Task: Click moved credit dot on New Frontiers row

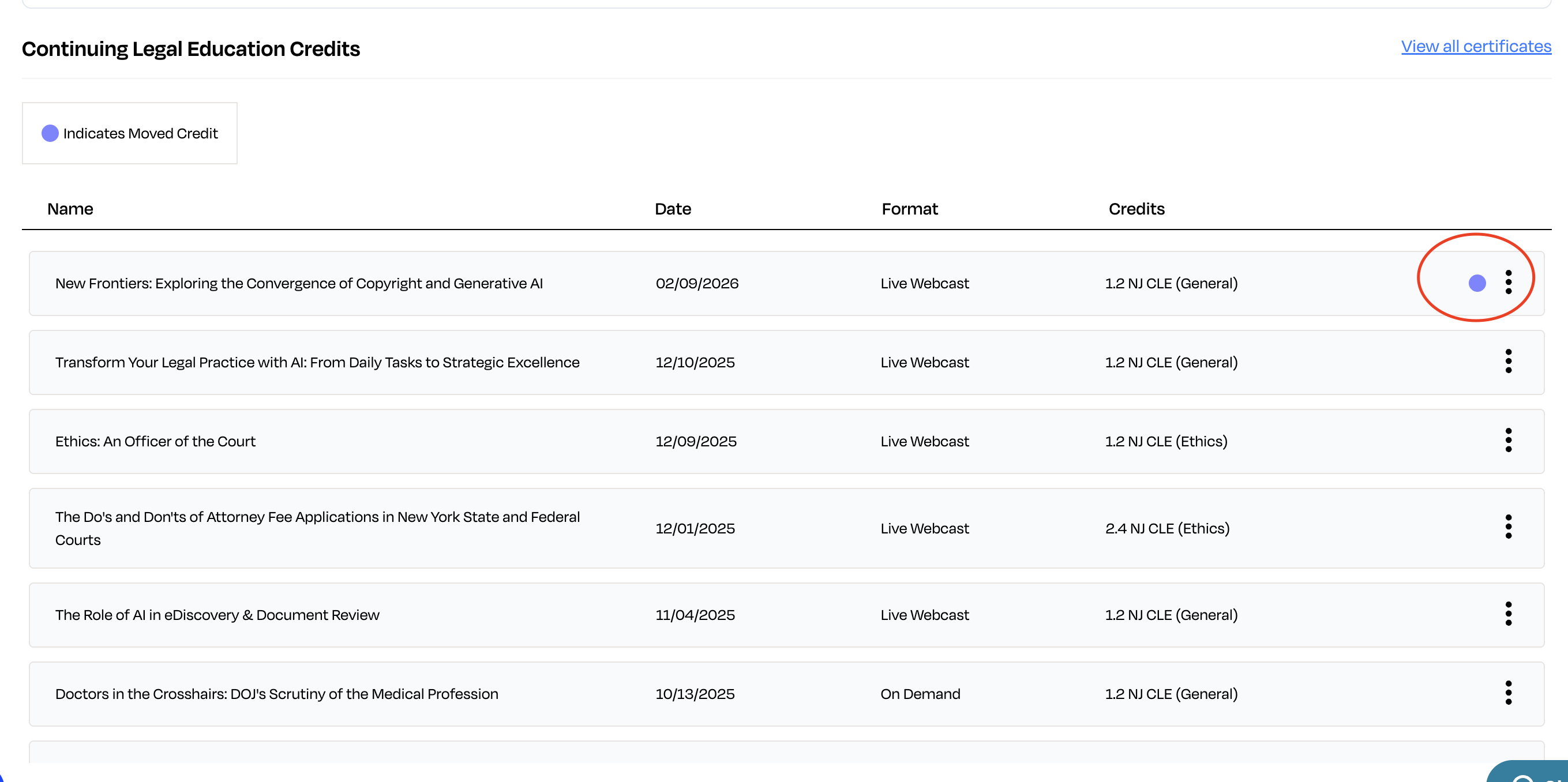Action: (x=1477, y=283)
